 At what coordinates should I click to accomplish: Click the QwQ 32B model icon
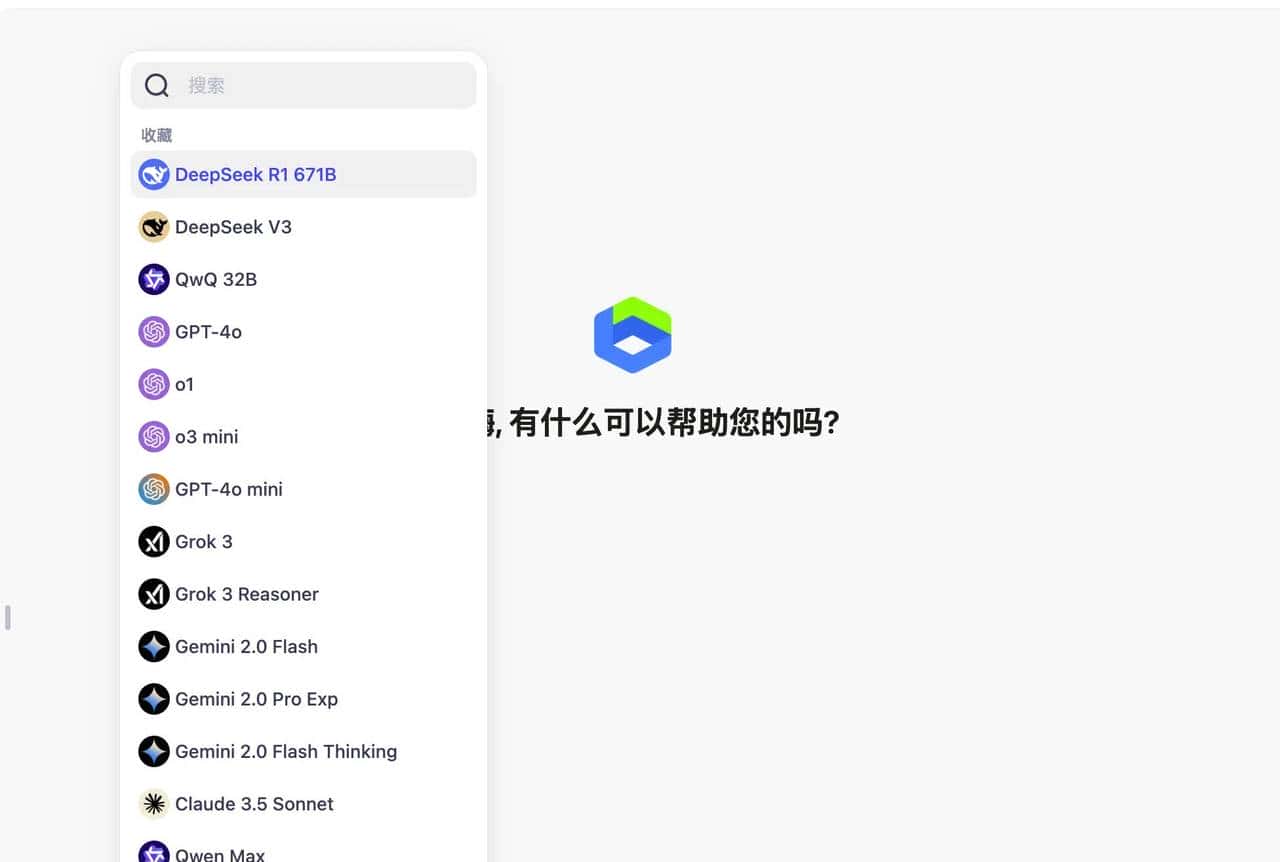(154, 279)
